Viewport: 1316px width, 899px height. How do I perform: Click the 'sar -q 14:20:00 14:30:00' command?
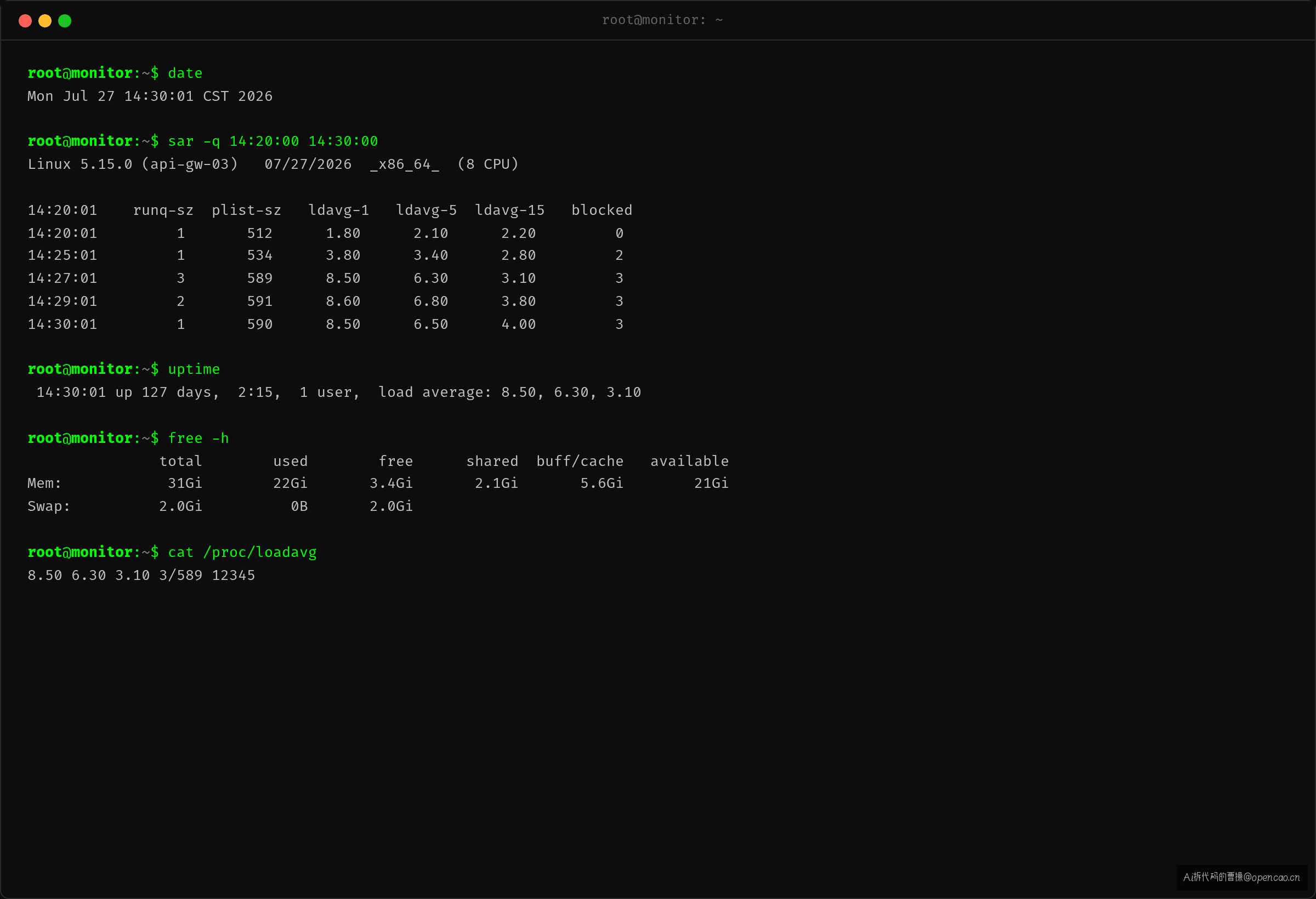(273, 141)
